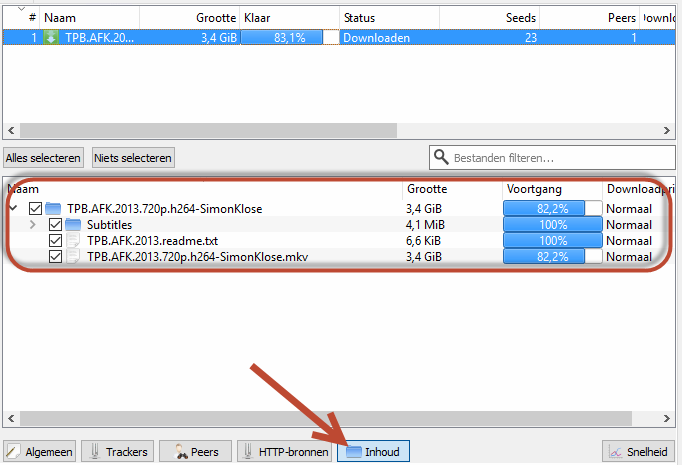
Task: Click the 83,1% progress bar of the torrent
Action: (x=288, y=38)
